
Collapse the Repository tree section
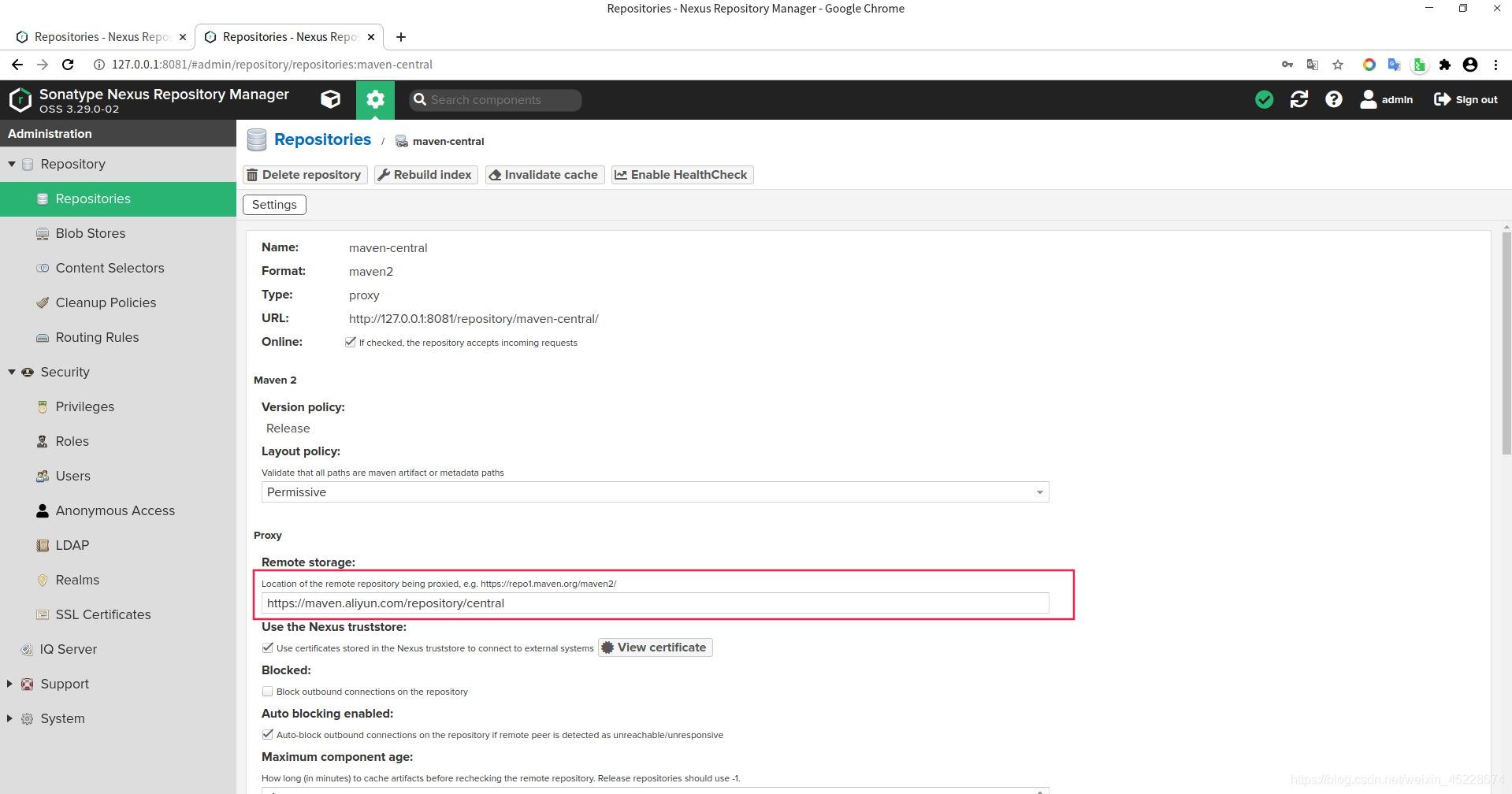click(x=12, y=164)
